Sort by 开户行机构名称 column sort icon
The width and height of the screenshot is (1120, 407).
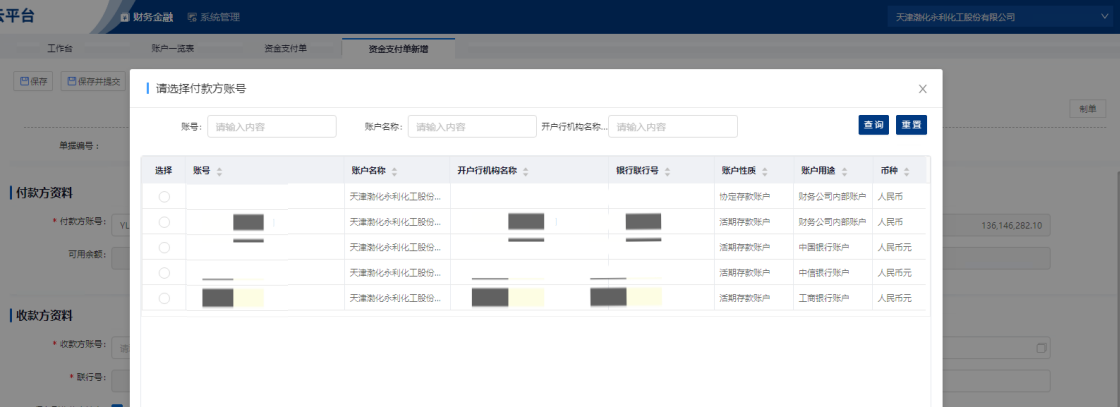(x=525, y=171)
